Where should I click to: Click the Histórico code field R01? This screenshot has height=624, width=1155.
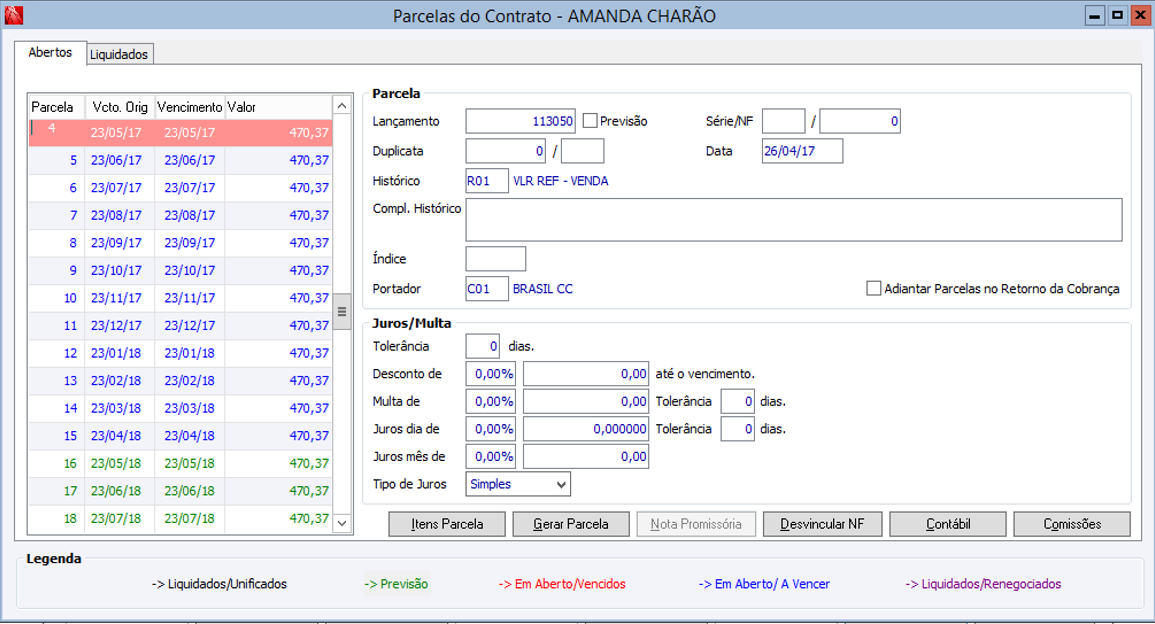pos(487,180)
